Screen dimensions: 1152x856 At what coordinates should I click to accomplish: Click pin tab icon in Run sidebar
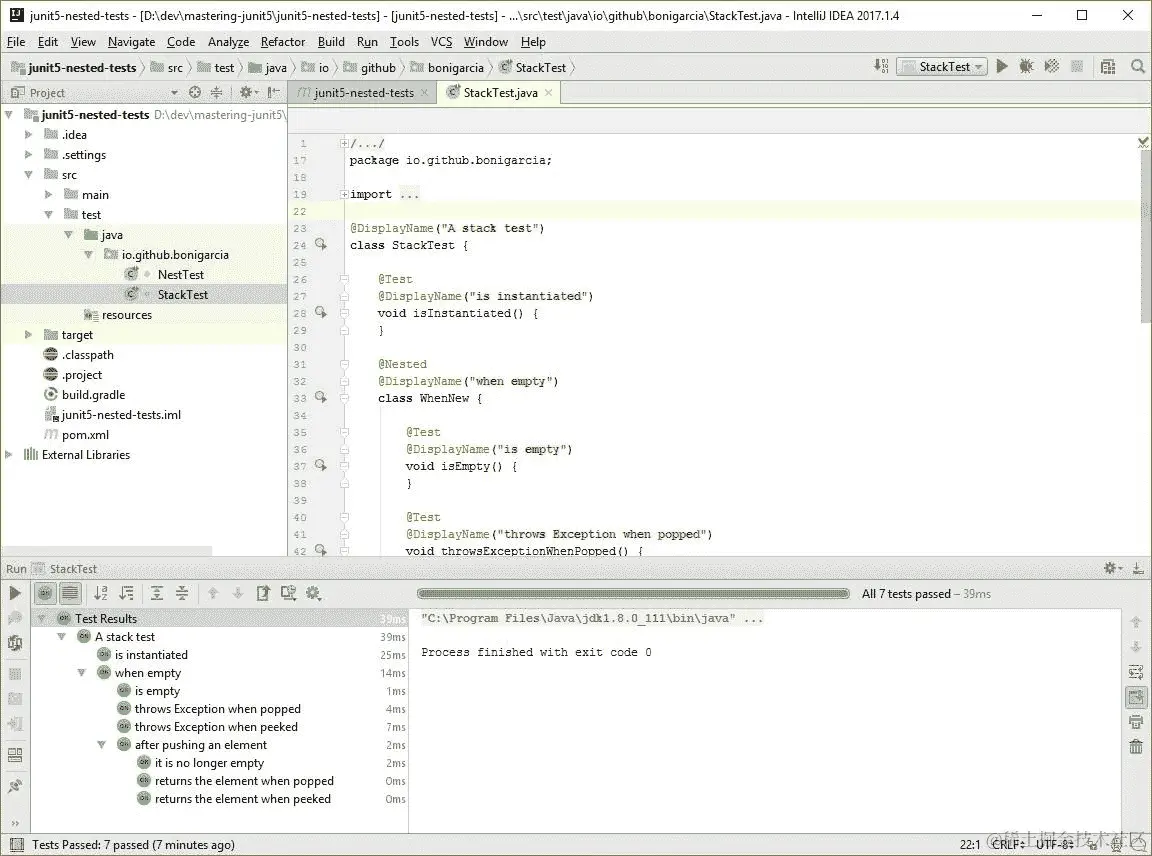coord(15,786)
